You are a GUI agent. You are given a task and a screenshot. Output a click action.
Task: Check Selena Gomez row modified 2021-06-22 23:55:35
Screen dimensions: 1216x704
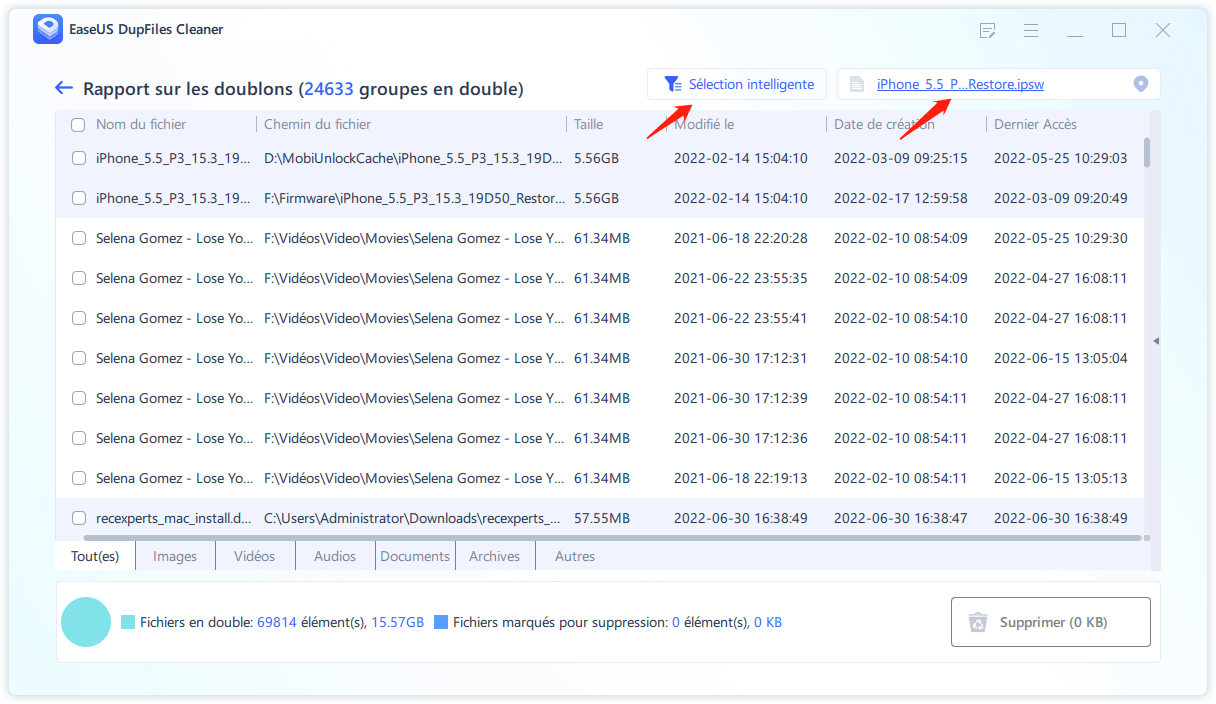78,278
